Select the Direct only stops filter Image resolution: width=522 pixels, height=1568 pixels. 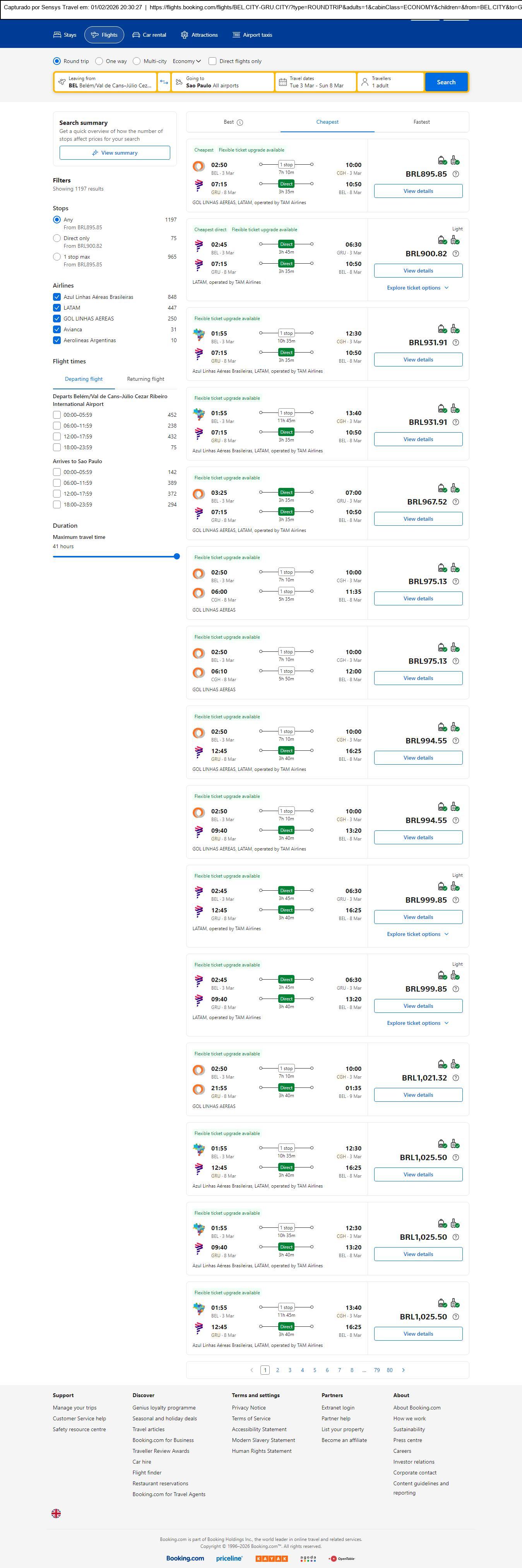tap(56, 239)
